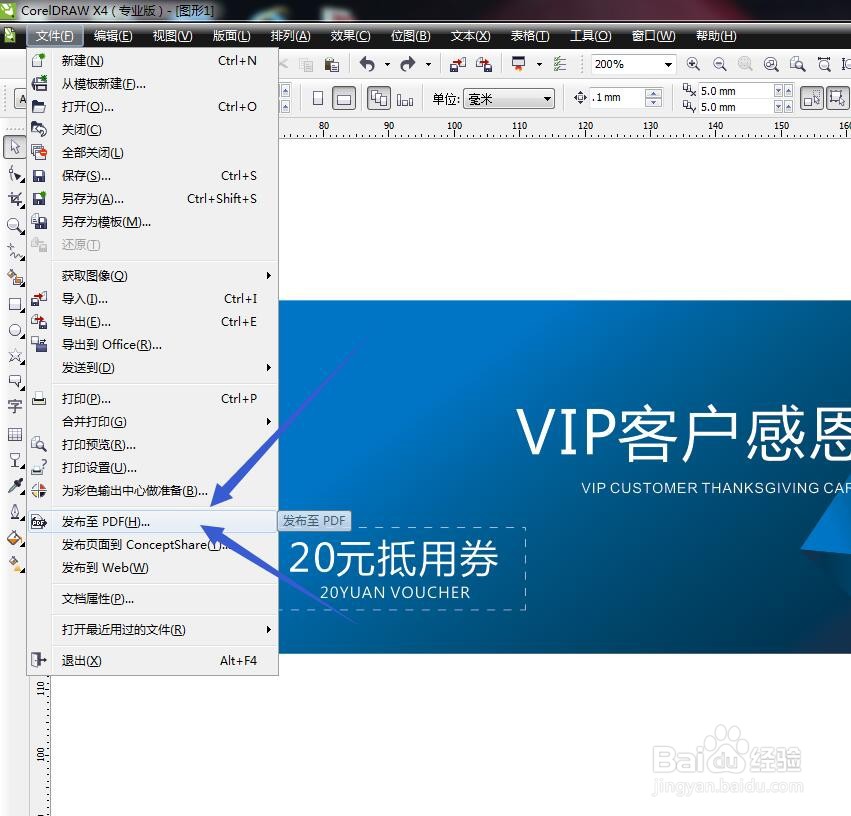Select the Fill bucket tool

pos(15,538)
